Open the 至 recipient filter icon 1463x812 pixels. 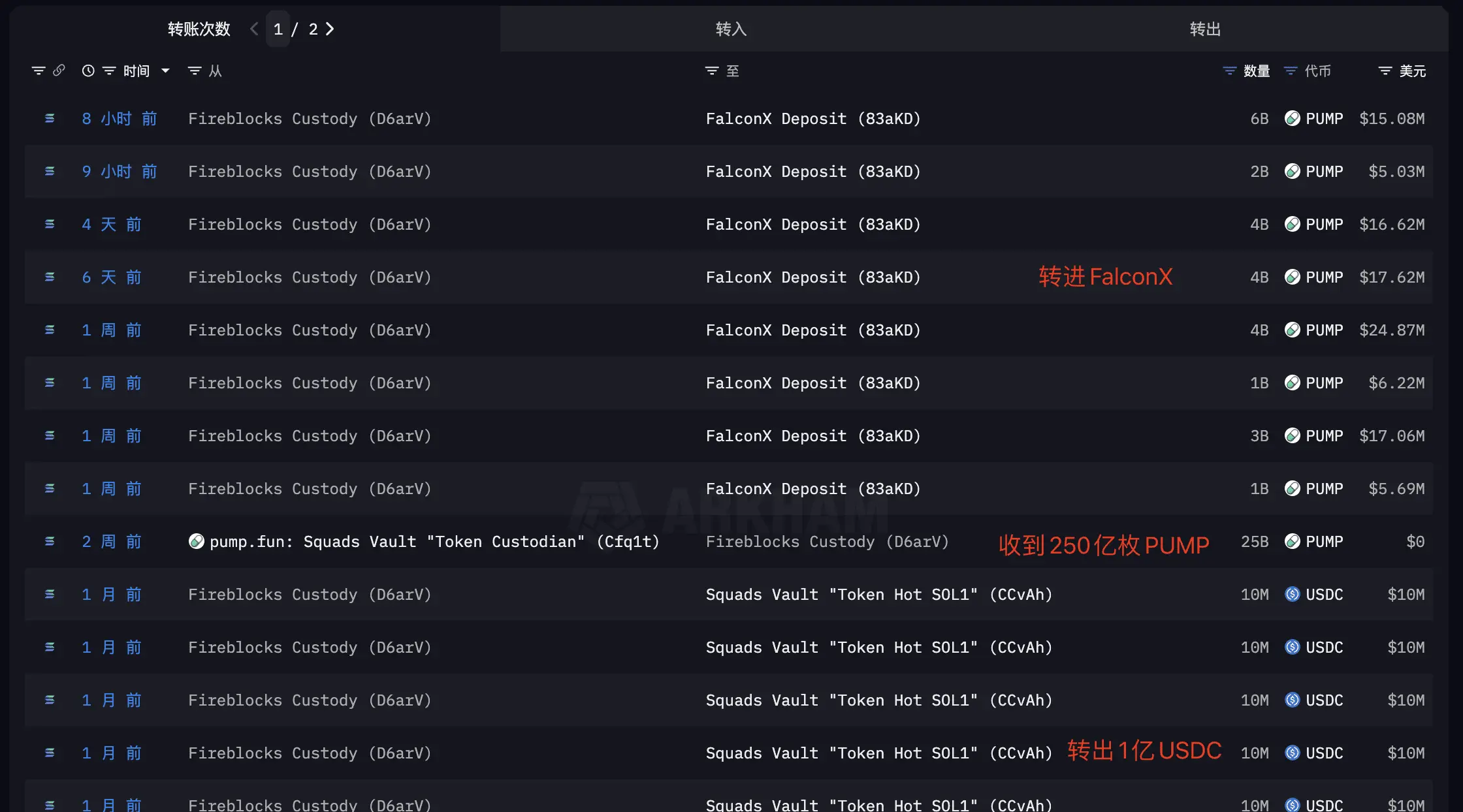point(712,70)
